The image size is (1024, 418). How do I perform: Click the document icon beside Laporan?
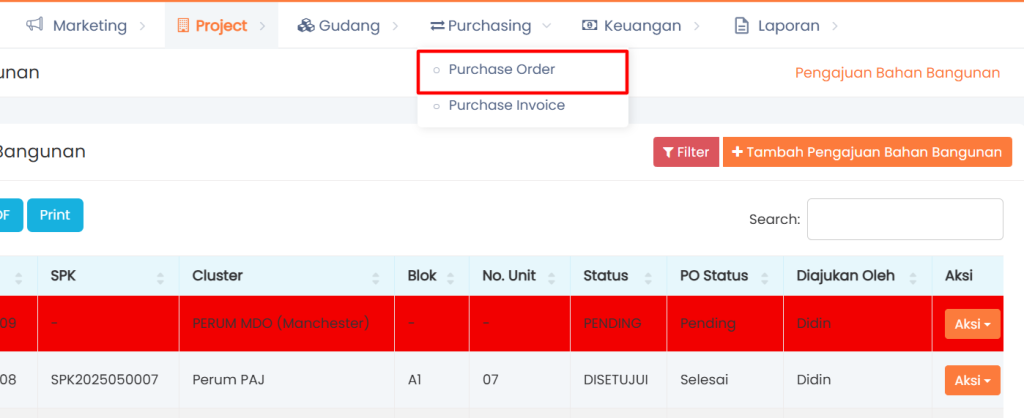[x=741, y=25]
